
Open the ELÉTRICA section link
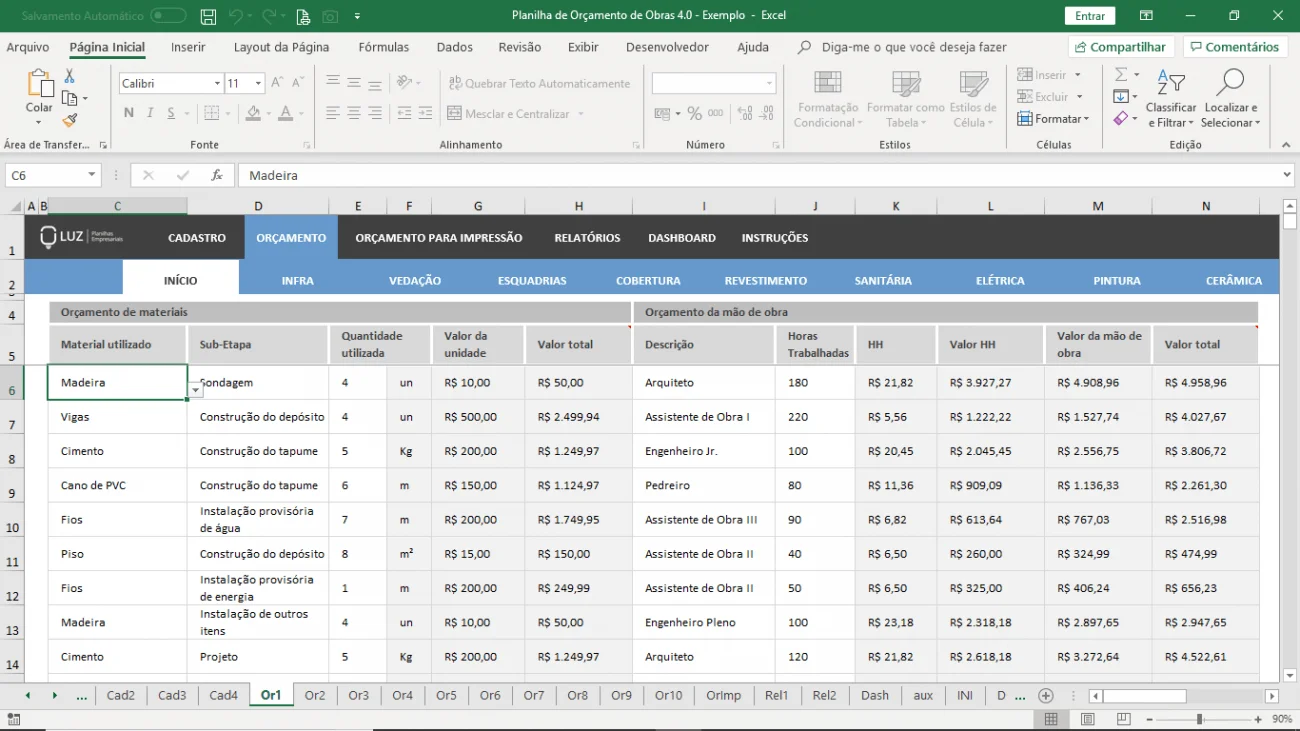[x=1000, y=281]
